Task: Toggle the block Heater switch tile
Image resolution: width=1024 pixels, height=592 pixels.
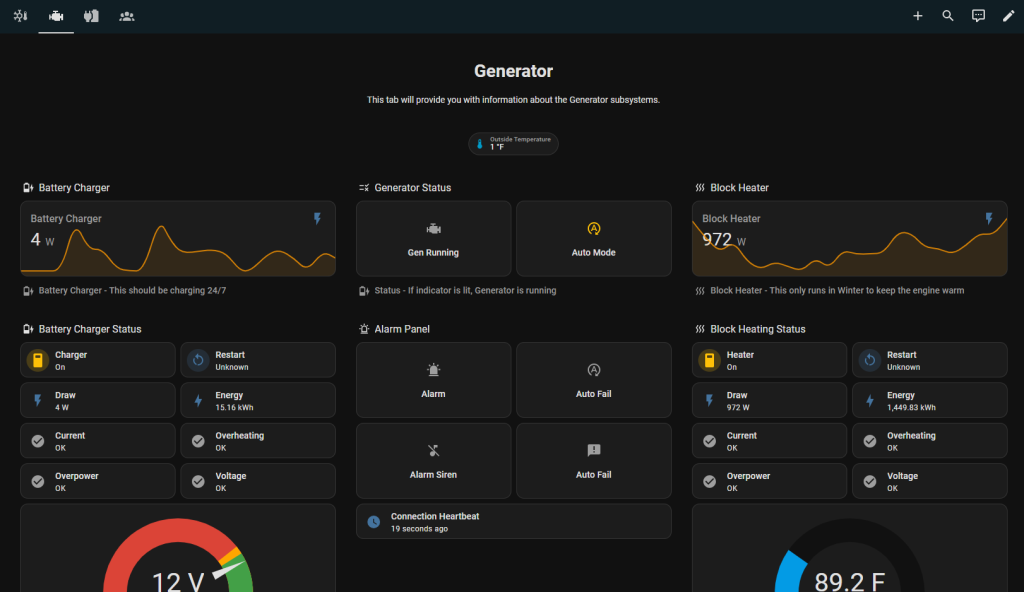Action: click(769, 360)
